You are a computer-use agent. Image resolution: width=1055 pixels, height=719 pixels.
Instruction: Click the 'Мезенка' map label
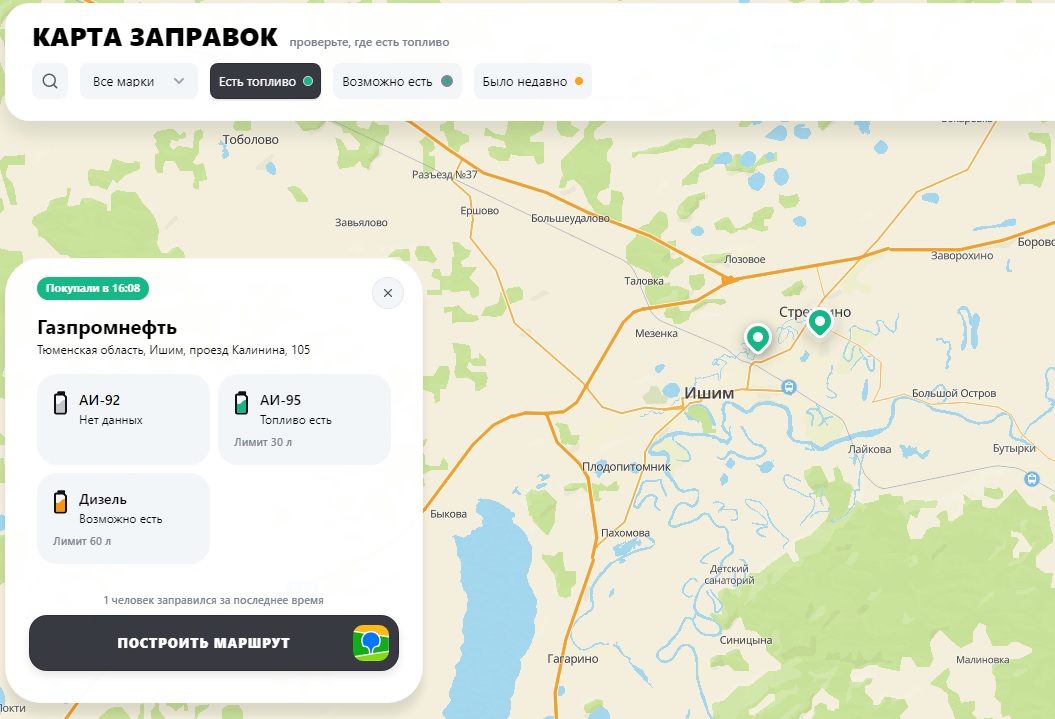pyautogui.click(x=656, y=333)
